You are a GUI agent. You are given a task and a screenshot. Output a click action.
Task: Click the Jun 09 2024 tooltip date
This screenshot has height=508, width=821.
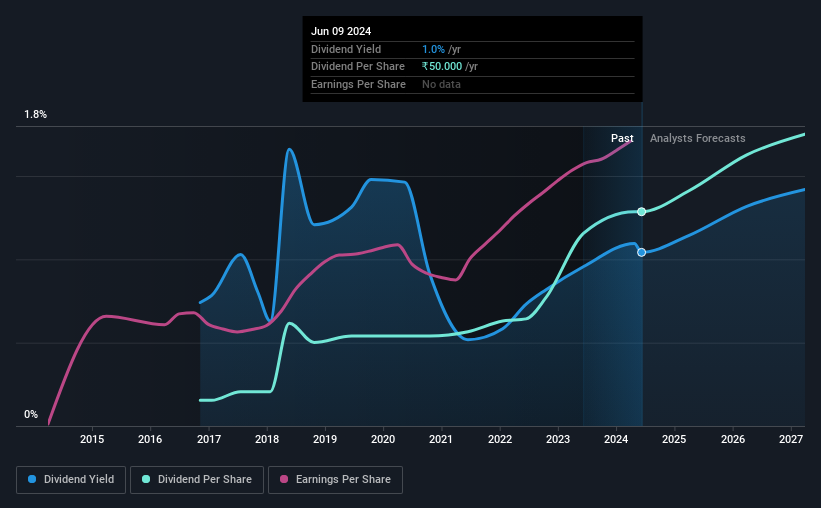coord(341,31)
